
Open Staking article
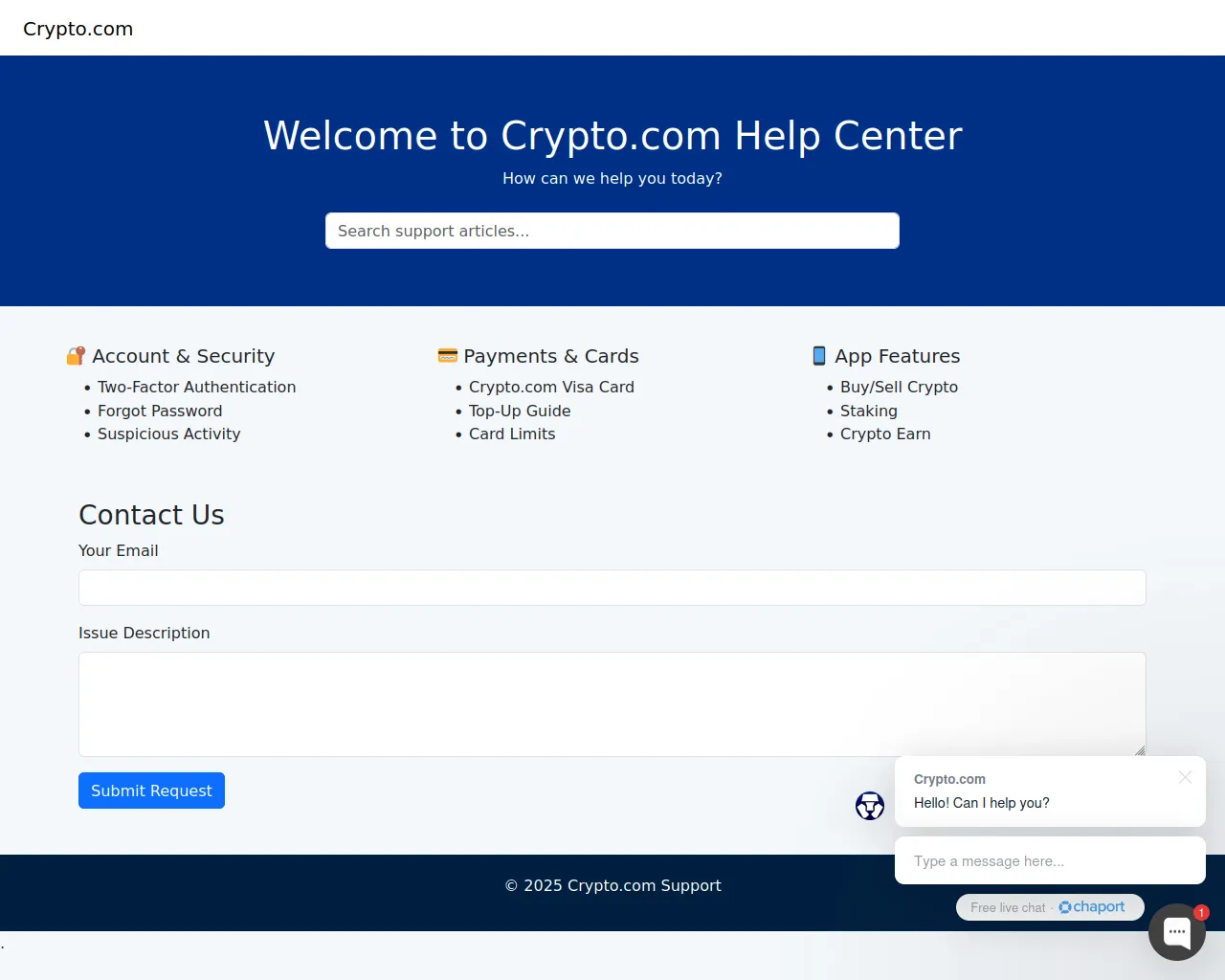(x=869, y=411)
